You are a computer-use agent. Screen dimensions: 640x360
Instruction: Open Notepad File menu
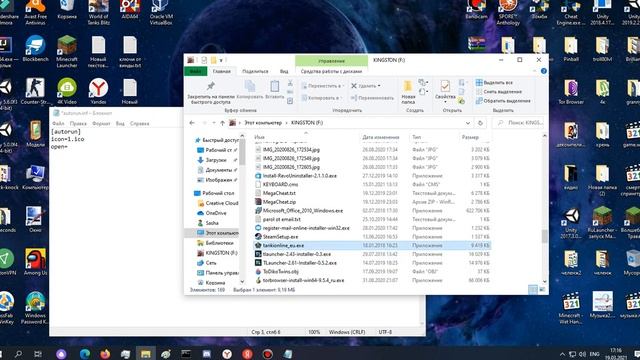click(58, 123)
